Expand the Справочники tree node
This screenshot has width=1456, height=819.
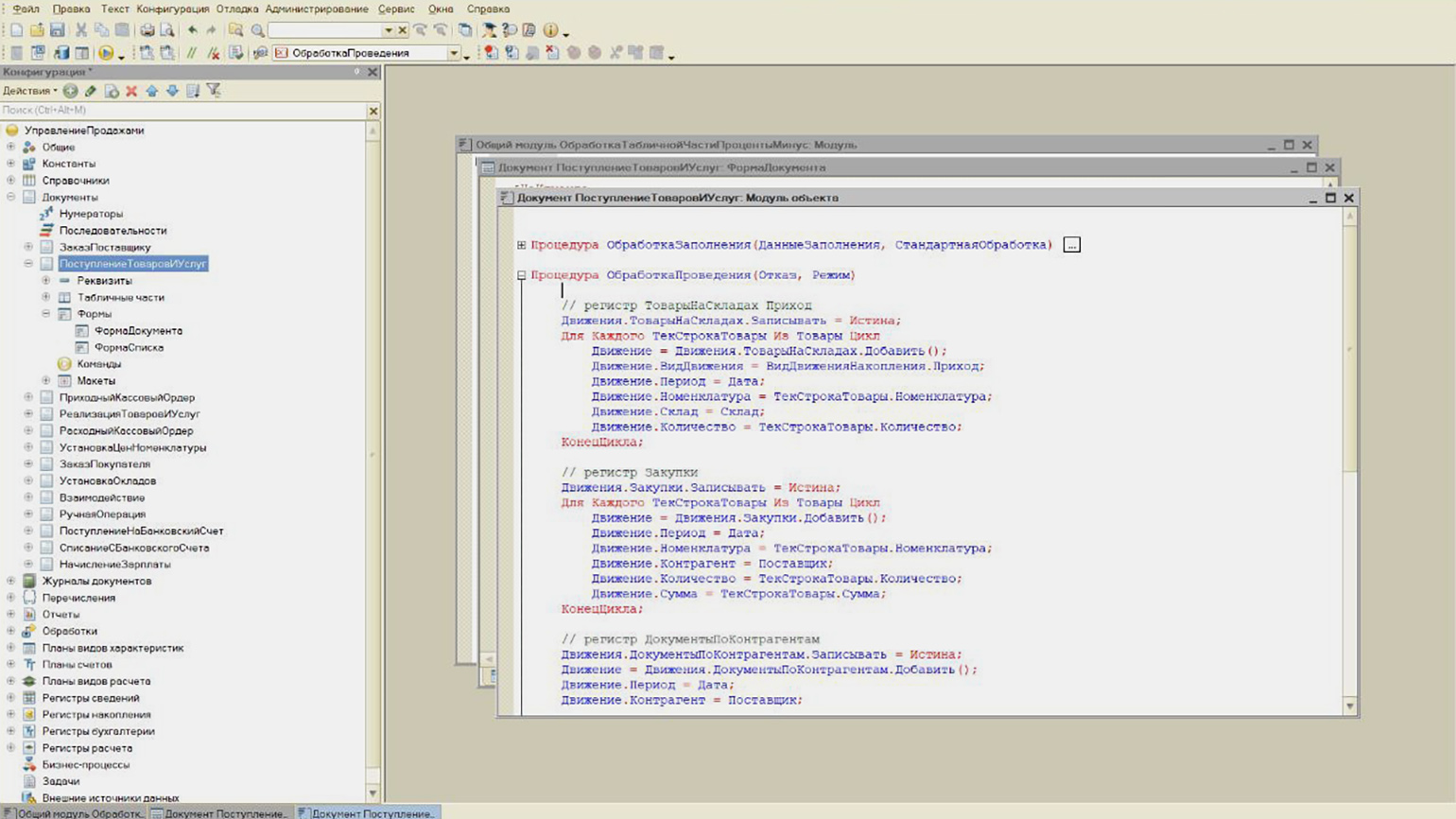point(11,181)
